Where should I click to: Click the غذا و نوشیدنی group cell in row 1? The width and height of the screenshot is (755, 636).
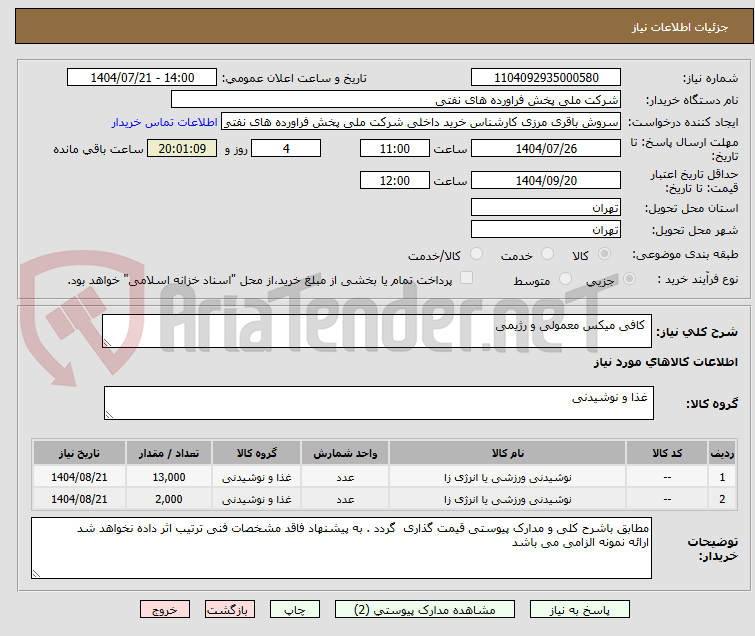(x=257, y=477)
